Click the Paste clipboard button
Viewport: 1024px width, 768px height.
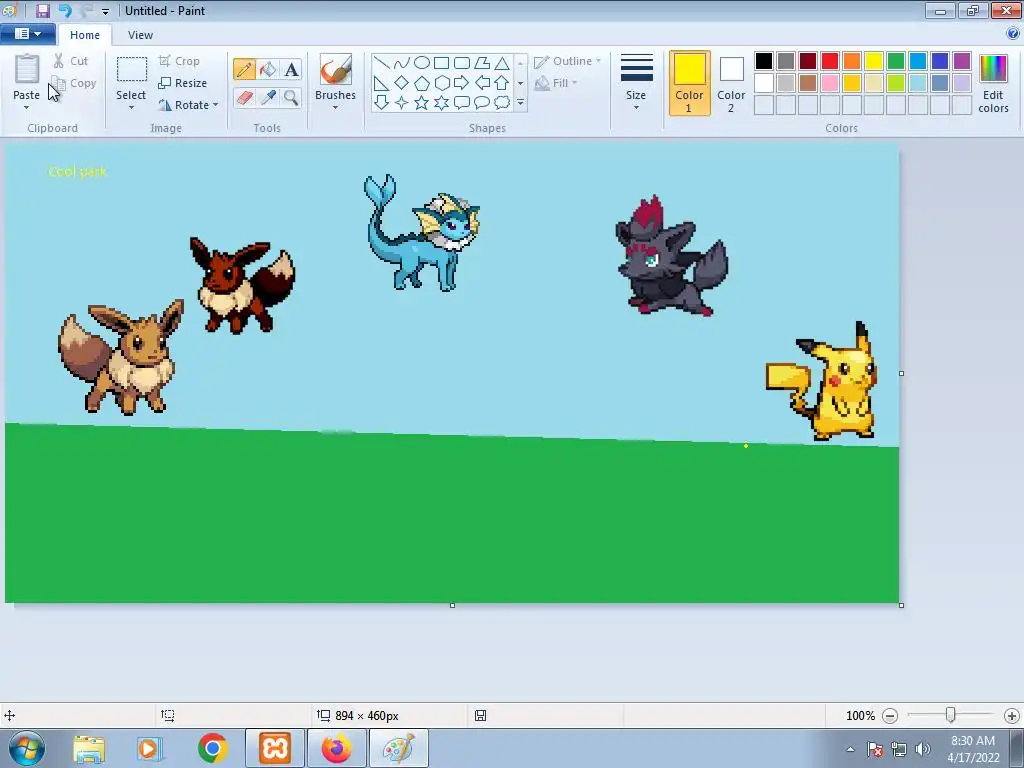[27, 76]
